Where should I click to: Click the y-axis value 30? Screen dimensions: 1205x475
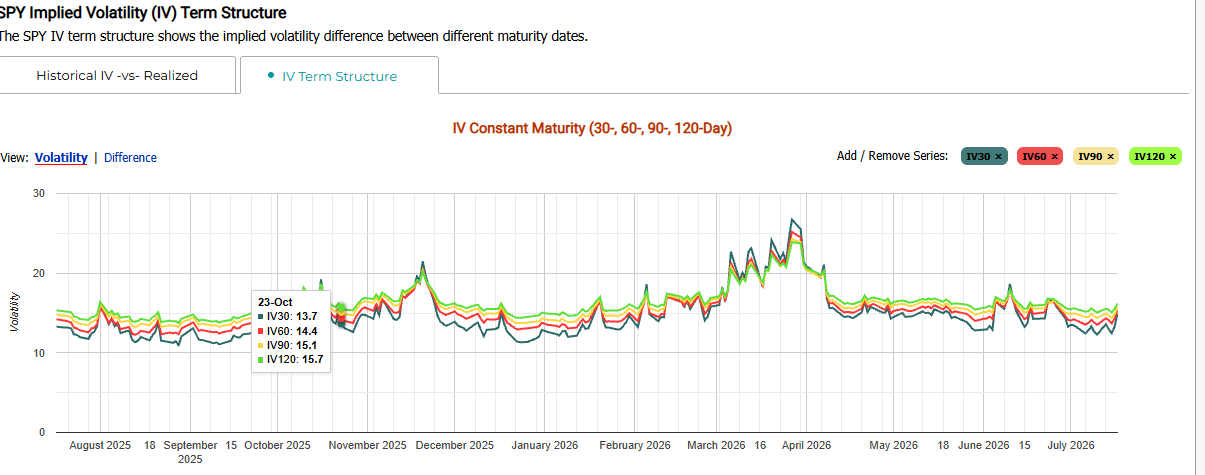pyautogui.click(x=38, y=193)
